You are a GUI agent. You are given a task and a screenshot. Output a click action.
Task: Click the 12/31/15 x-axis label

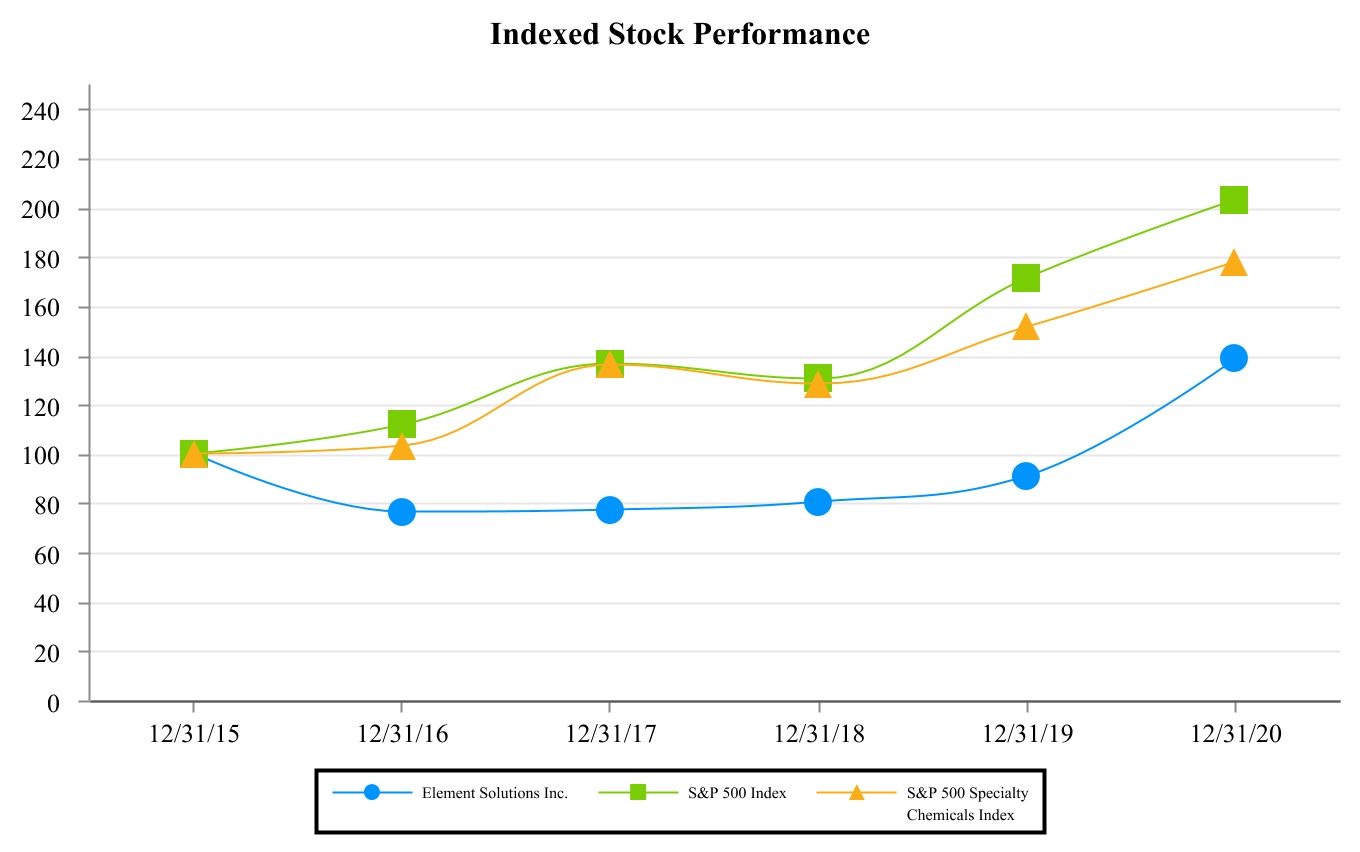194,733
